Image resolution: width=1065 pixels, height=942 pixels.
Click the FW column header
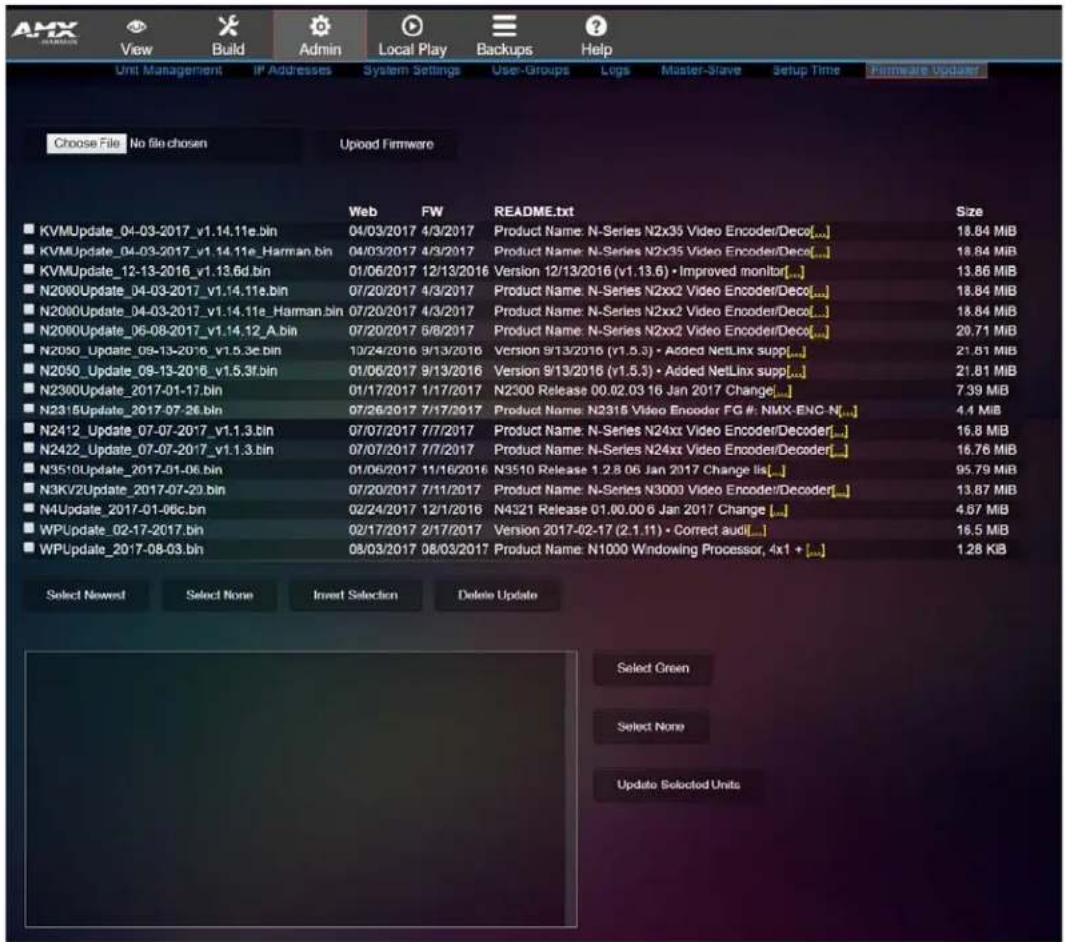(432, 211)
